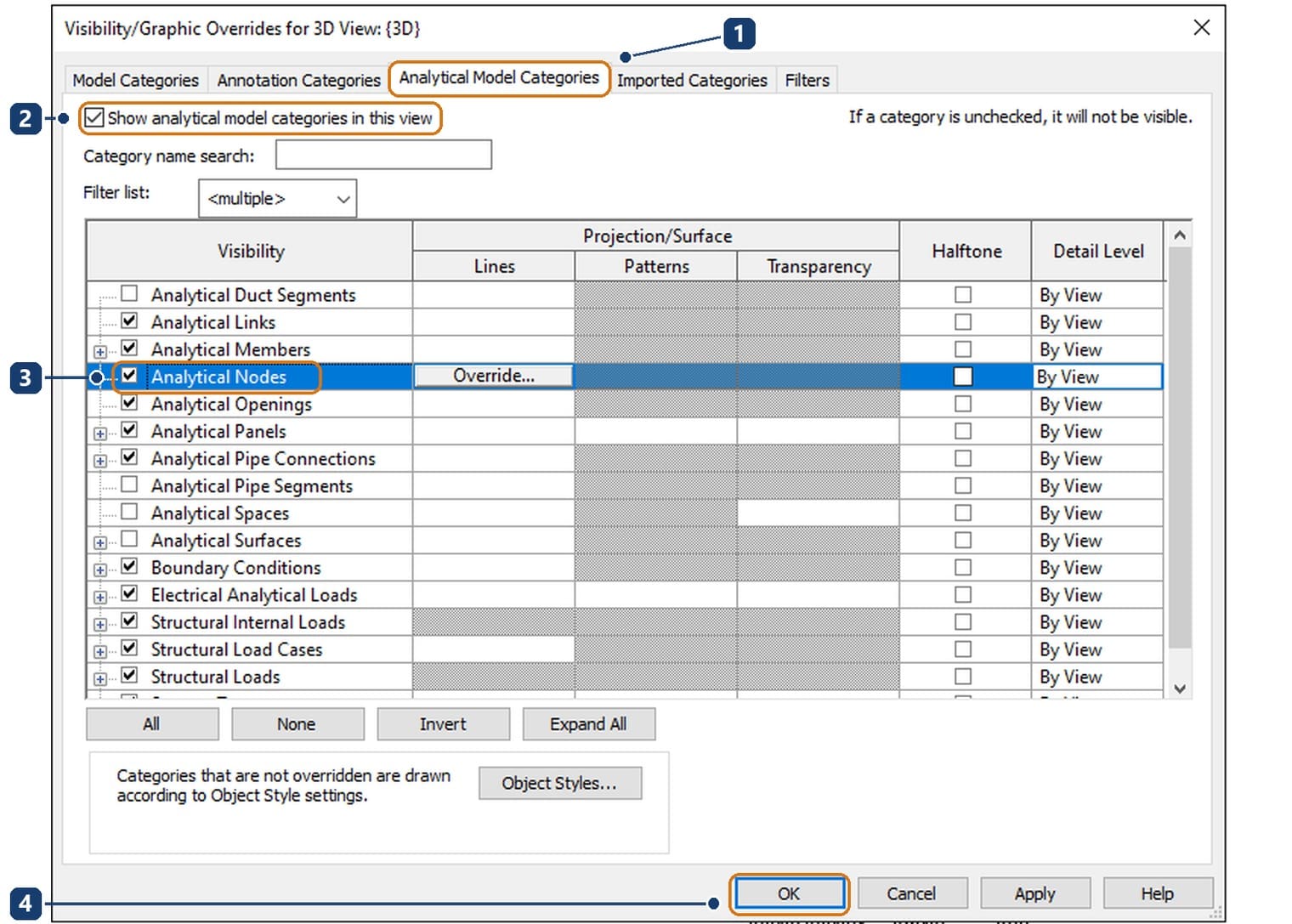Image resolution: width=1292 pixels, height=924 pixels.
Task: Click the Expand All button
Action: (588, 724)
